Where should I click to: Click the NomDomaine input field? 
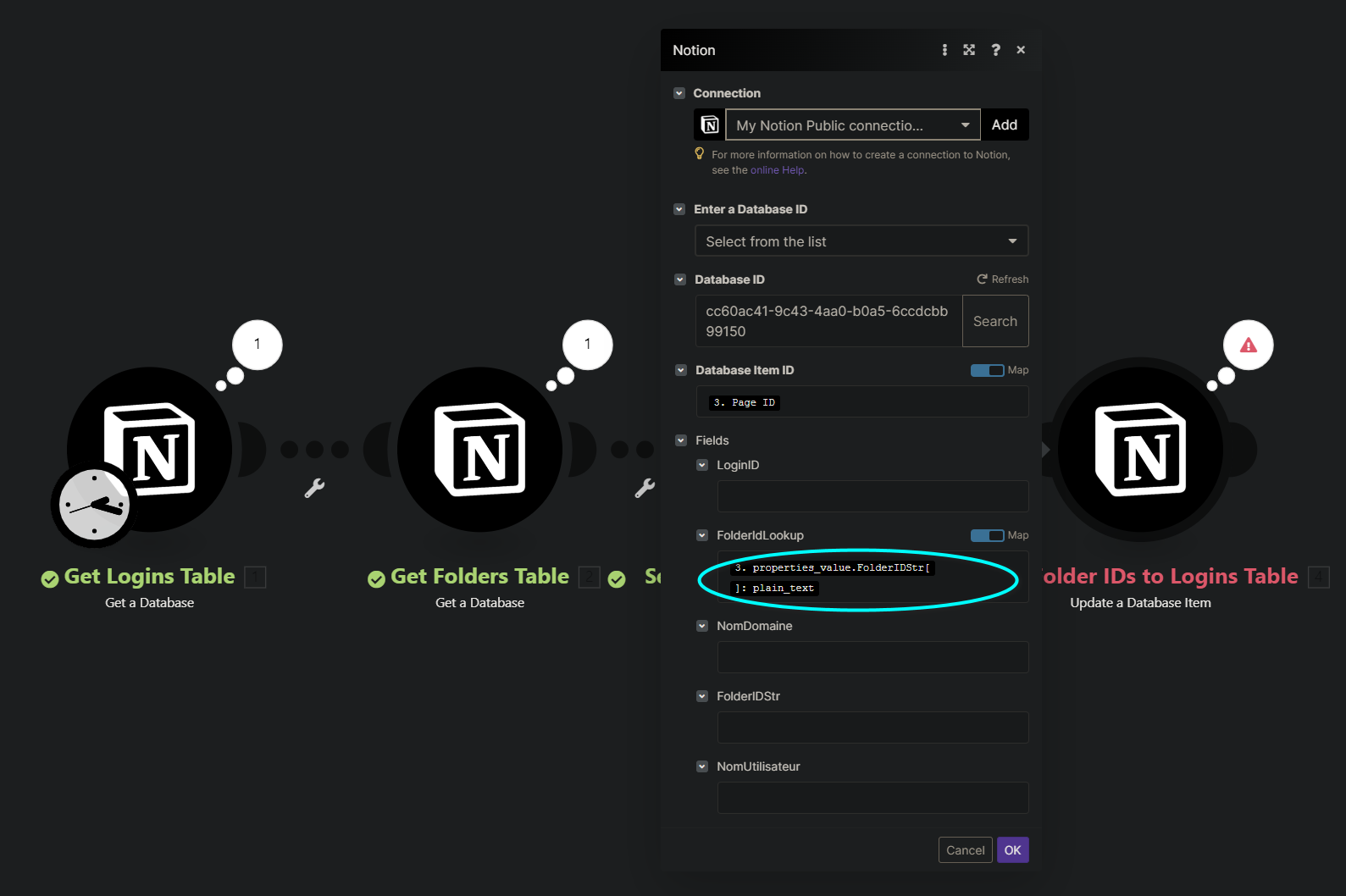click(872, 657)
